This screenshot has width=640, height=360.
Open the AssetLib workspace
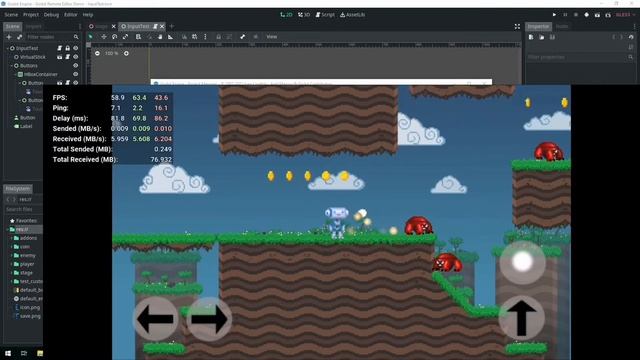pos(353,15)
